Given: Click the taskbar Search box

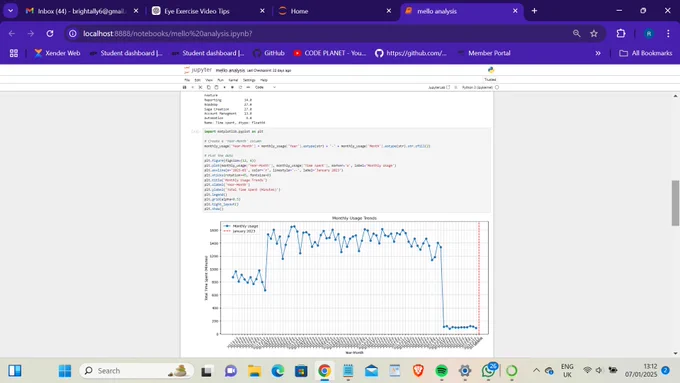Looking at the screenshot, I should click(x=137, y=371).
